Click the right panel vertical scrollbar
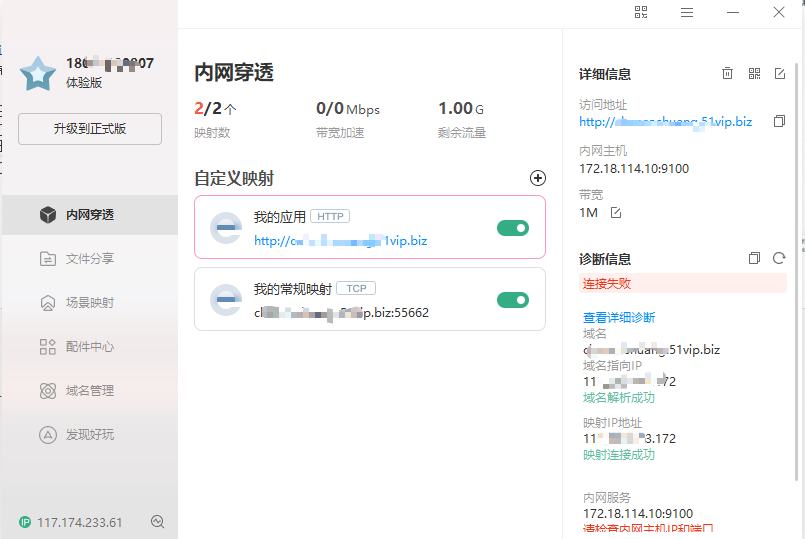The width and height of the screenshot is (805, 539). [796, 272]
